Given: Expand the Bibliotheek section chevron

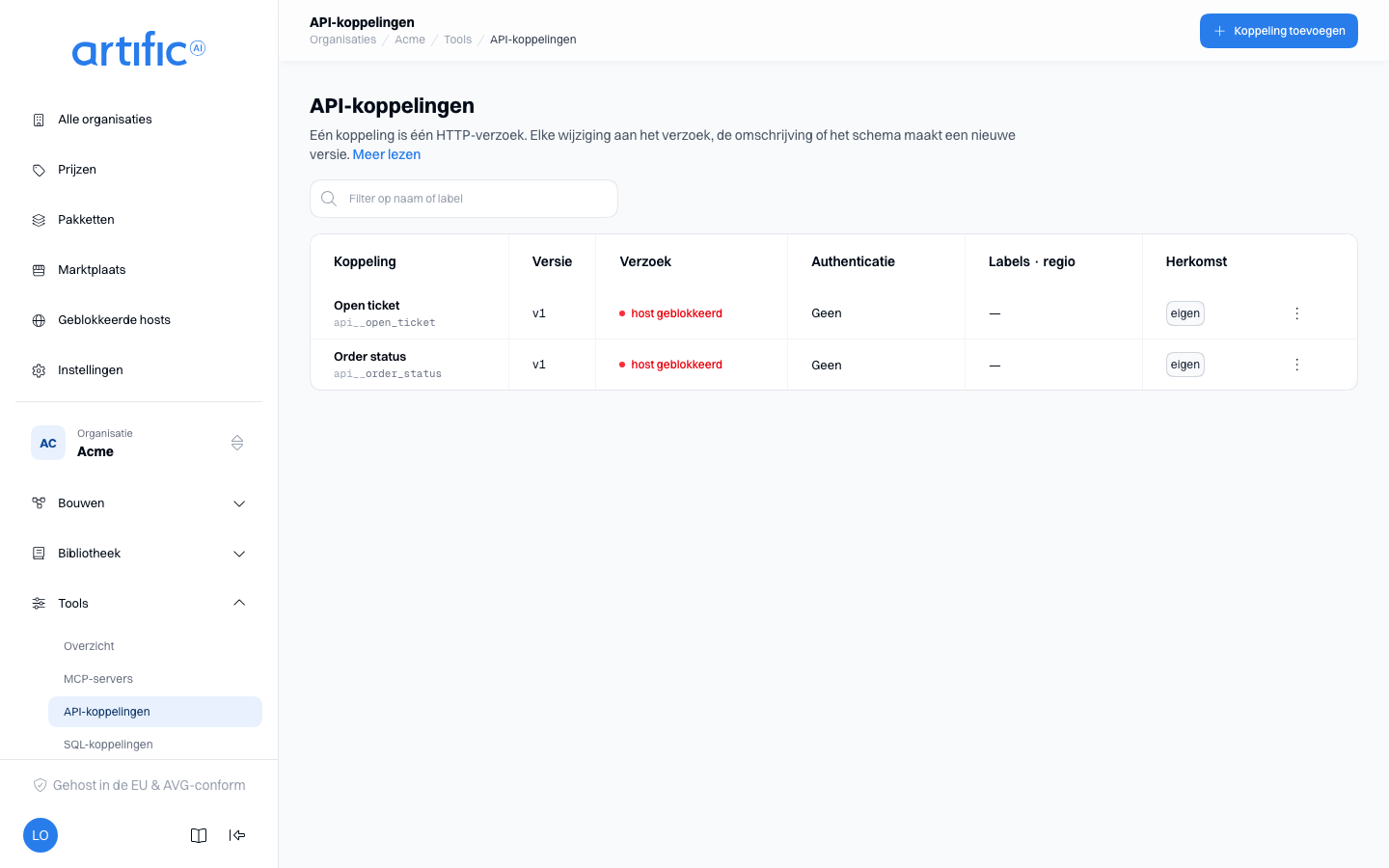Looking at the screenshot, I should (x=239, y=554).
